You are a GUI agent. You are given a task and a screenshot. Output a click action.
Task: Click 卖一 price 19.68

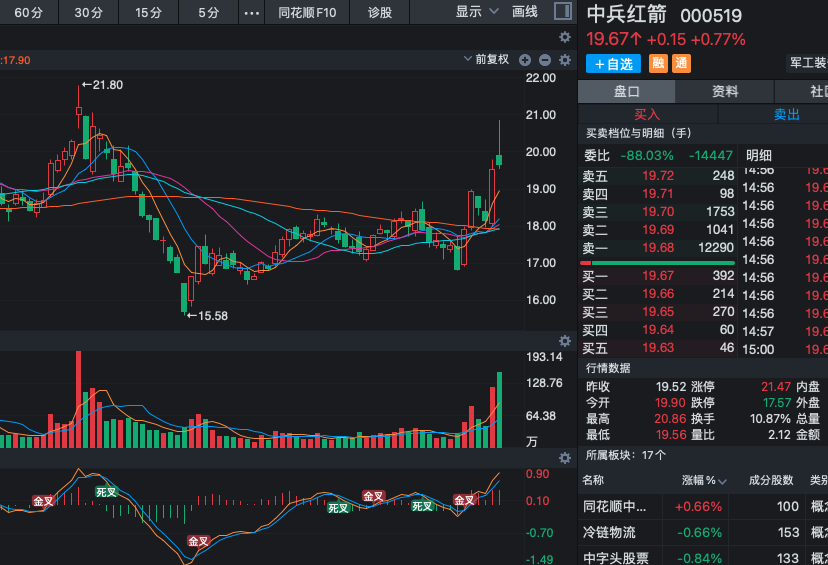pyautogui.click(x=658, y=248)
